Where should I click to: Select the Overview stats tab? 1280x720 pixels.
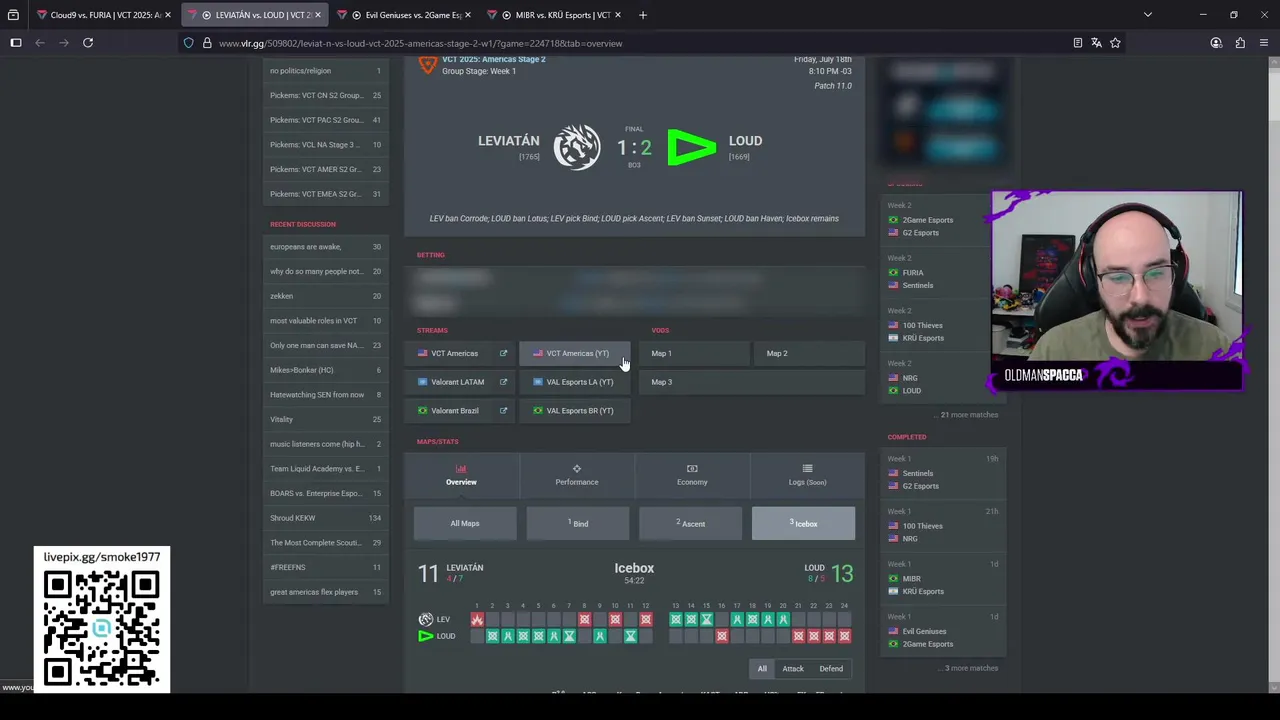click(x=461, y=475)
